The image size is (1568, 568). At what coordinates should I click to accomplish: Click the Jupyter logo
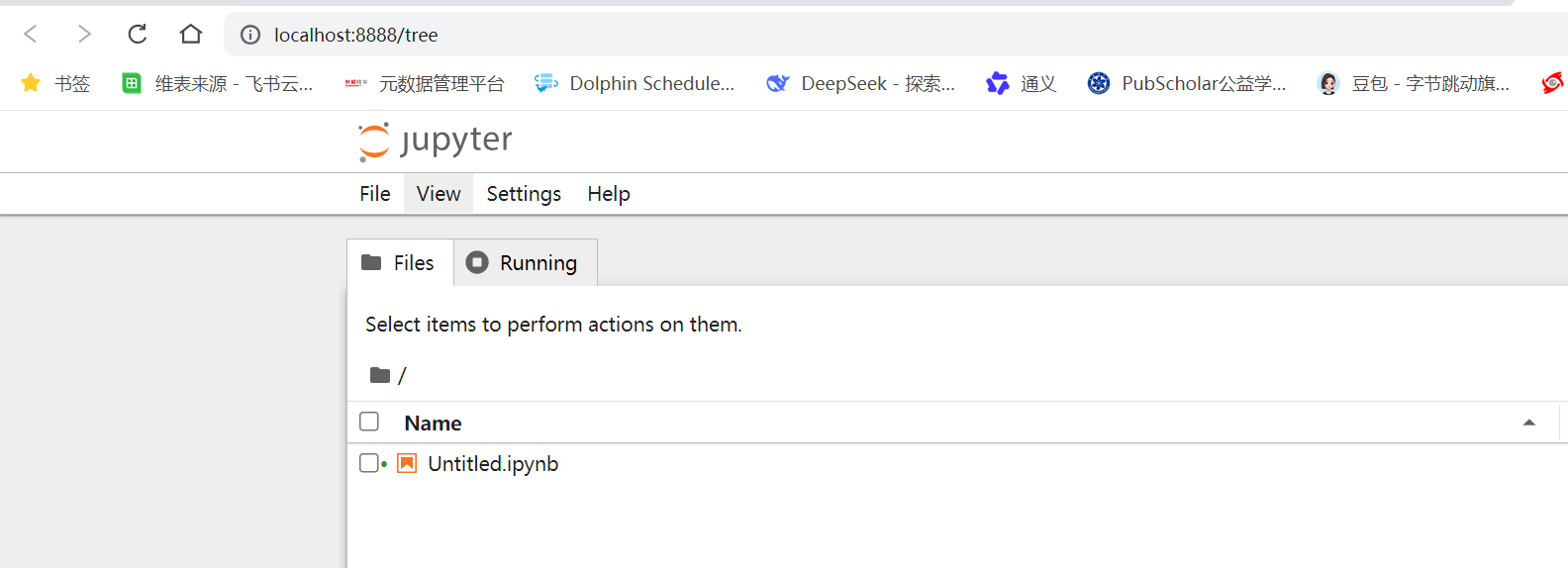click(435, 142)
